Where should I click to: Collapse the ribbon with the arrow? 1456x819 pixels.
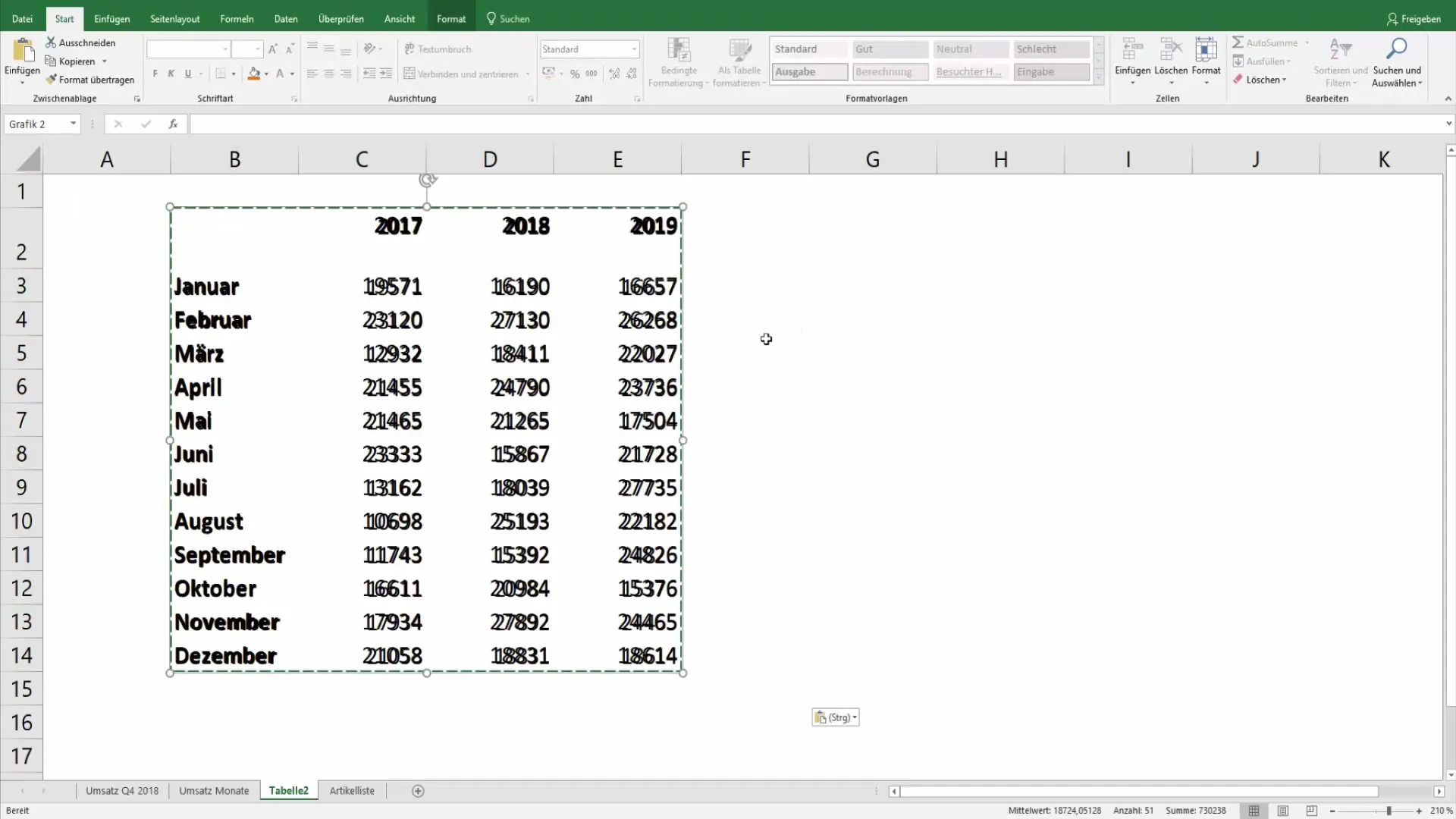(x=1448, y=99)
